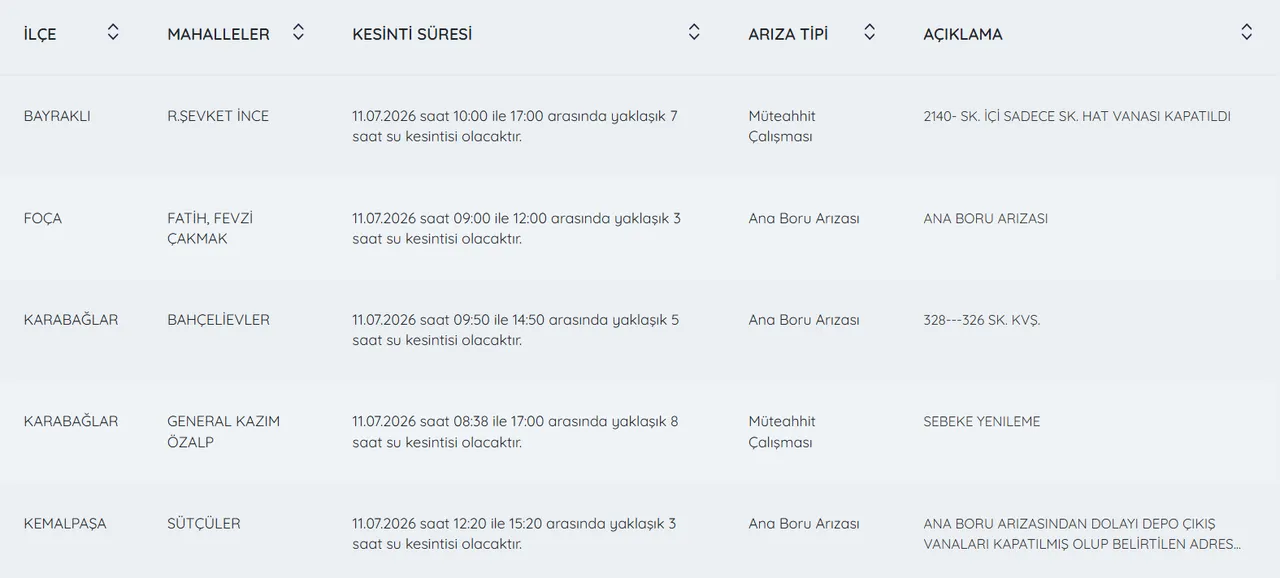Select the KEMALPAŞA district cell
The image size is (1280, 578).
click(x=65, y=523)
